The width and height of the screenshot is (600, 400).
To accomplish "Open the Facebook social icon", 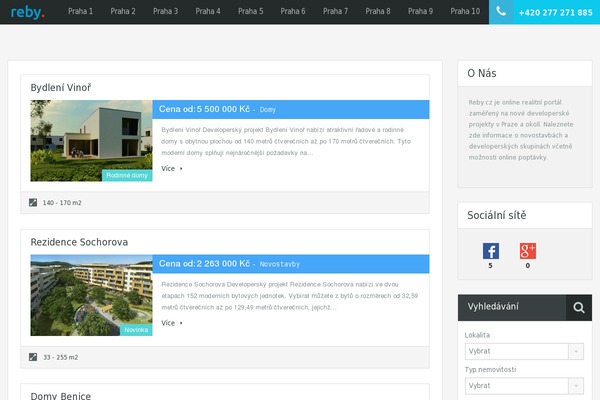I will coord(491,251).
